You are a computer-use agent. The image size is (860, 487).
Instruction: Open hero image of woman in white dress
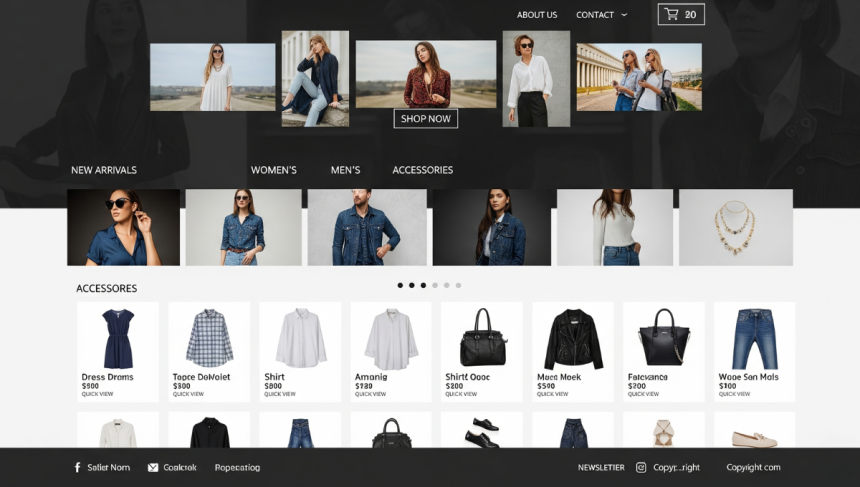pyautogui.click(x=213, y=77)
